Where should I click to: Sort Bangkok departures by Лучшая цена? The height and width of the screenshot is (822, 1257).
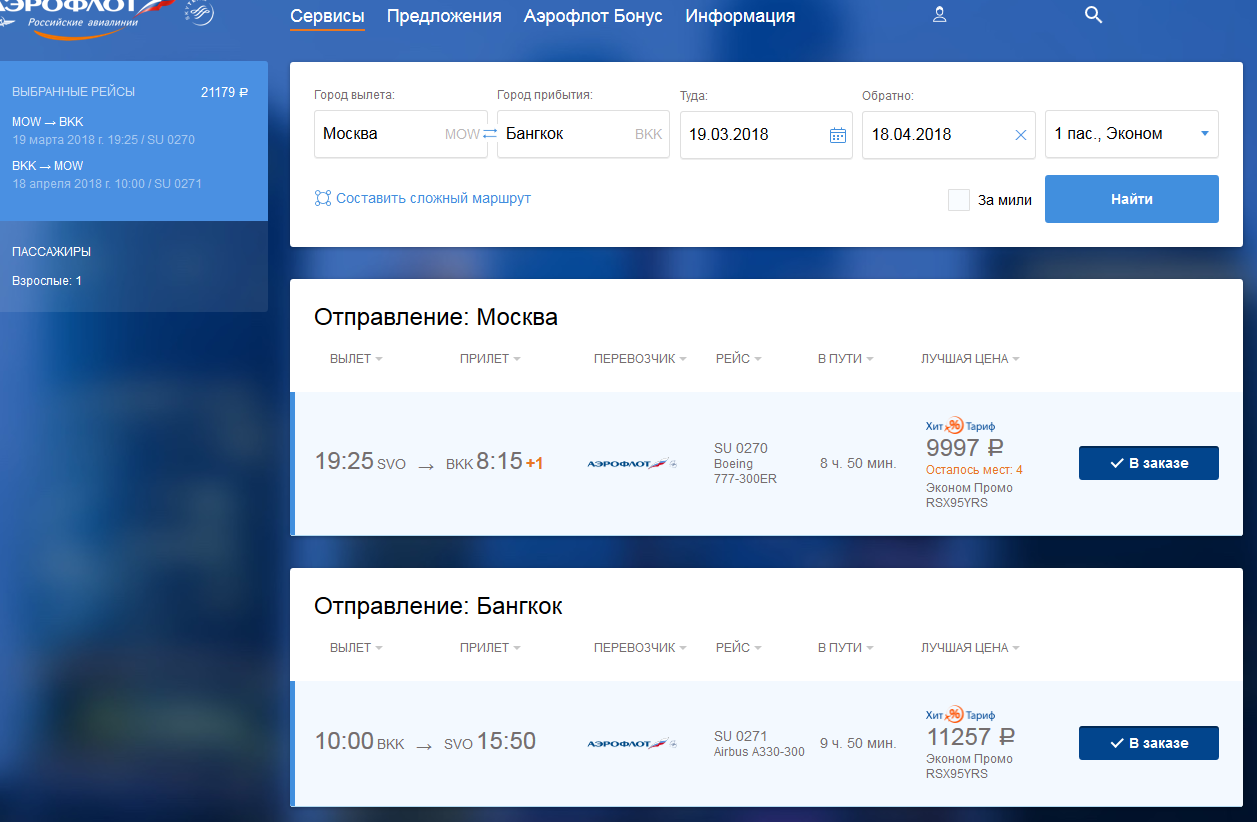coord(970,648)
